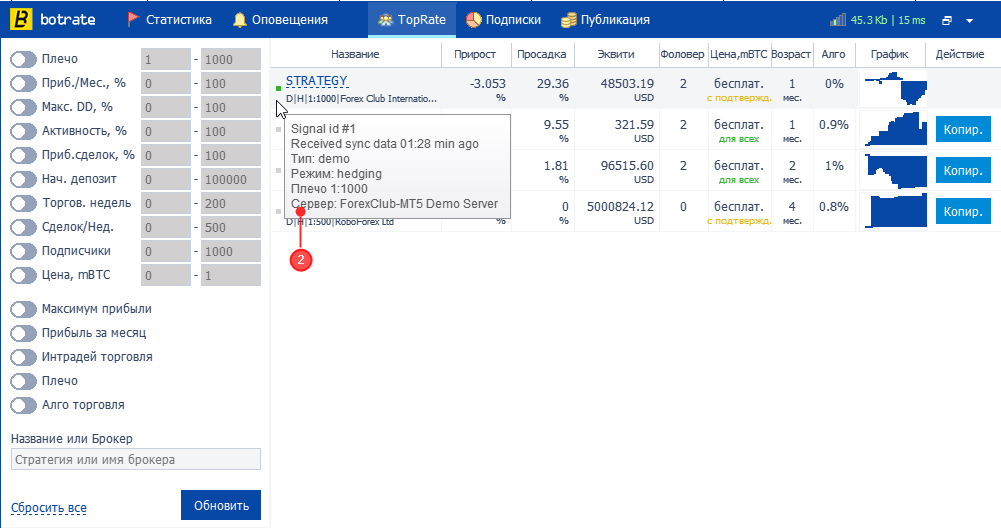The width and height of the screenshot is (1001, 528).
Task: Sort by Прирост column header
Action: point(475,54)
